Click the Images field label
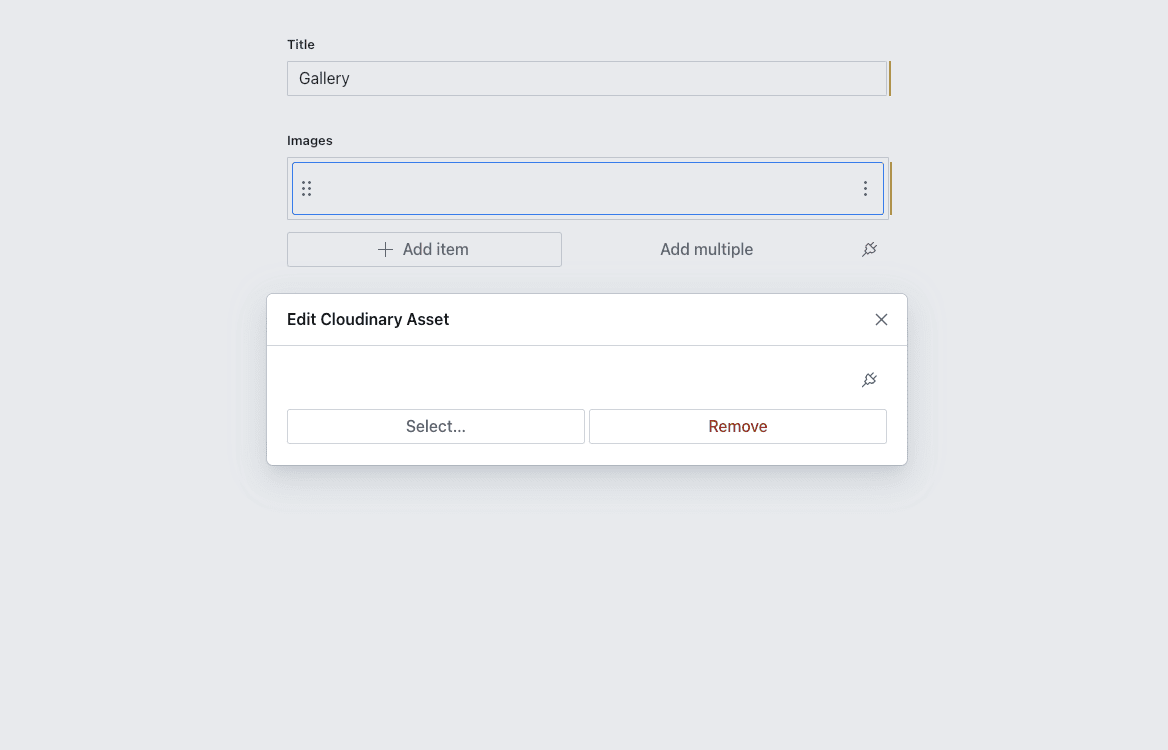 (310, 140)
